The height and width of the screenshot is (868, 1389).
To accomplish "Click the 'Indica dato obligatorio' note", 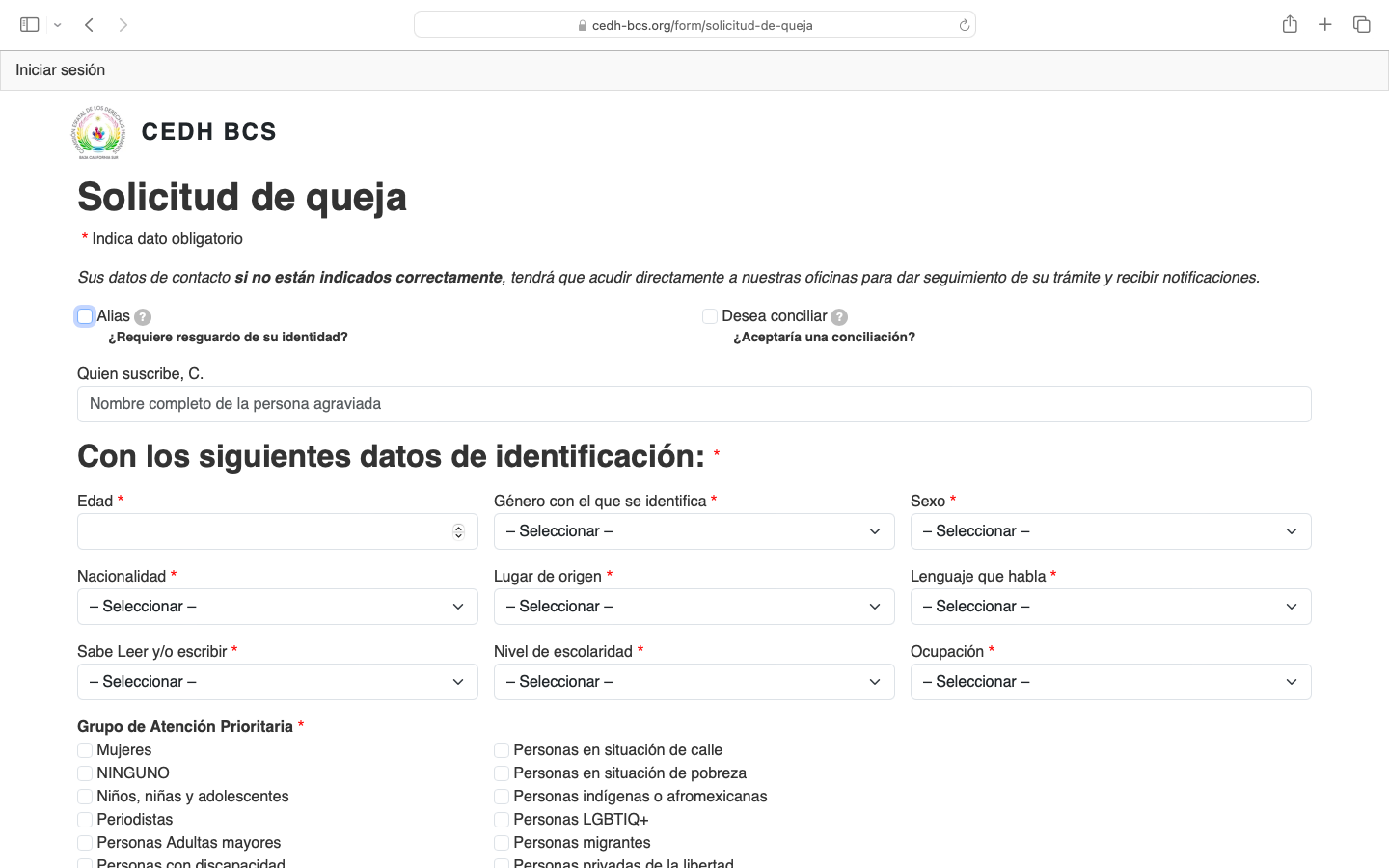I will click(167, 238).
